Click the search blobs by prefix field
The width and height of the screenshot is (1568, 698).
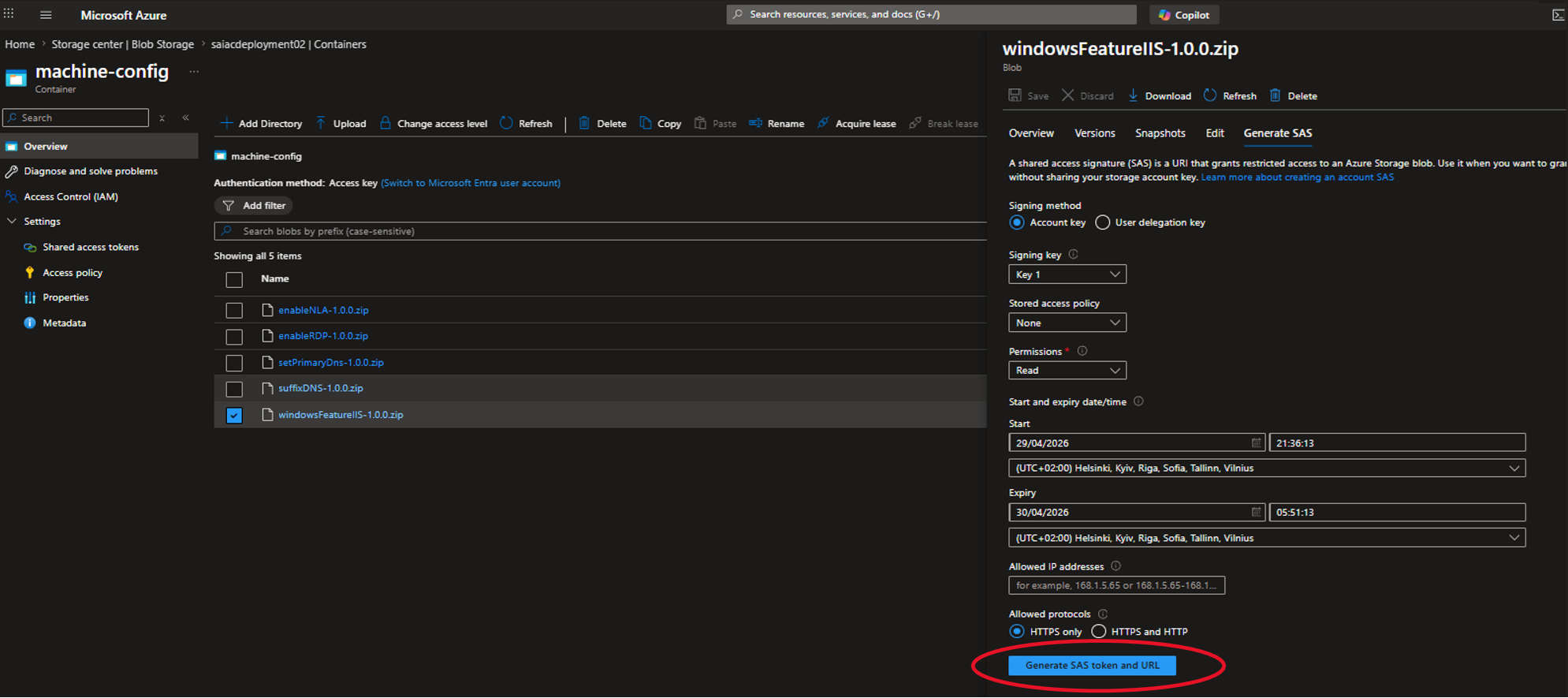(601, 231)
